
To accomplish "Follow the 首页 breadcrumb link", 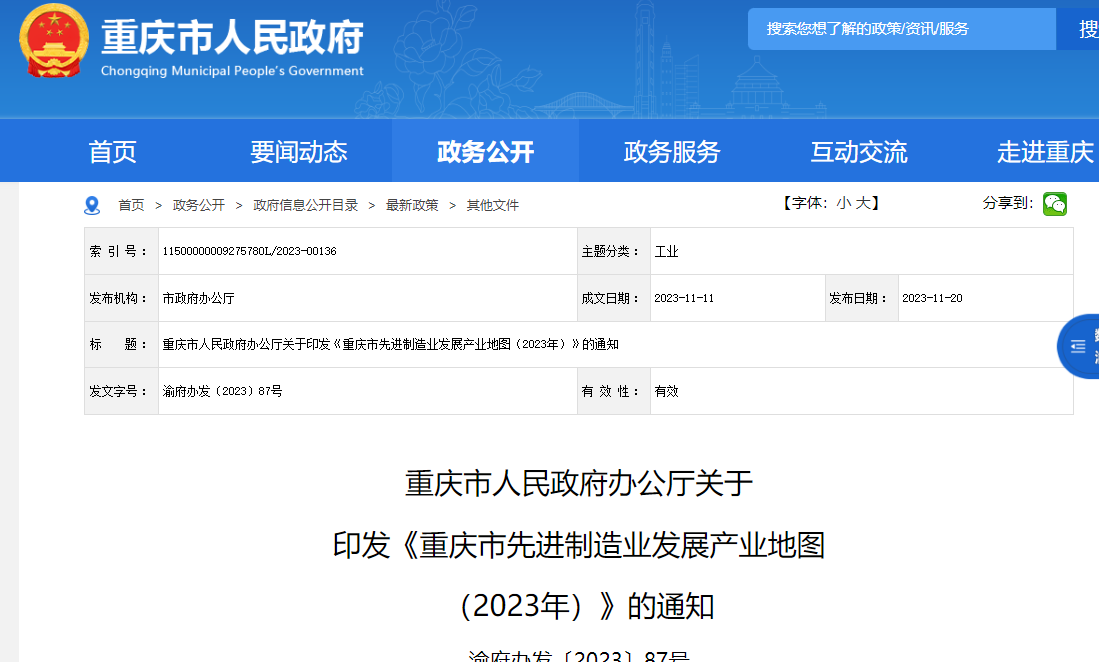I will (x=131, y=204).
